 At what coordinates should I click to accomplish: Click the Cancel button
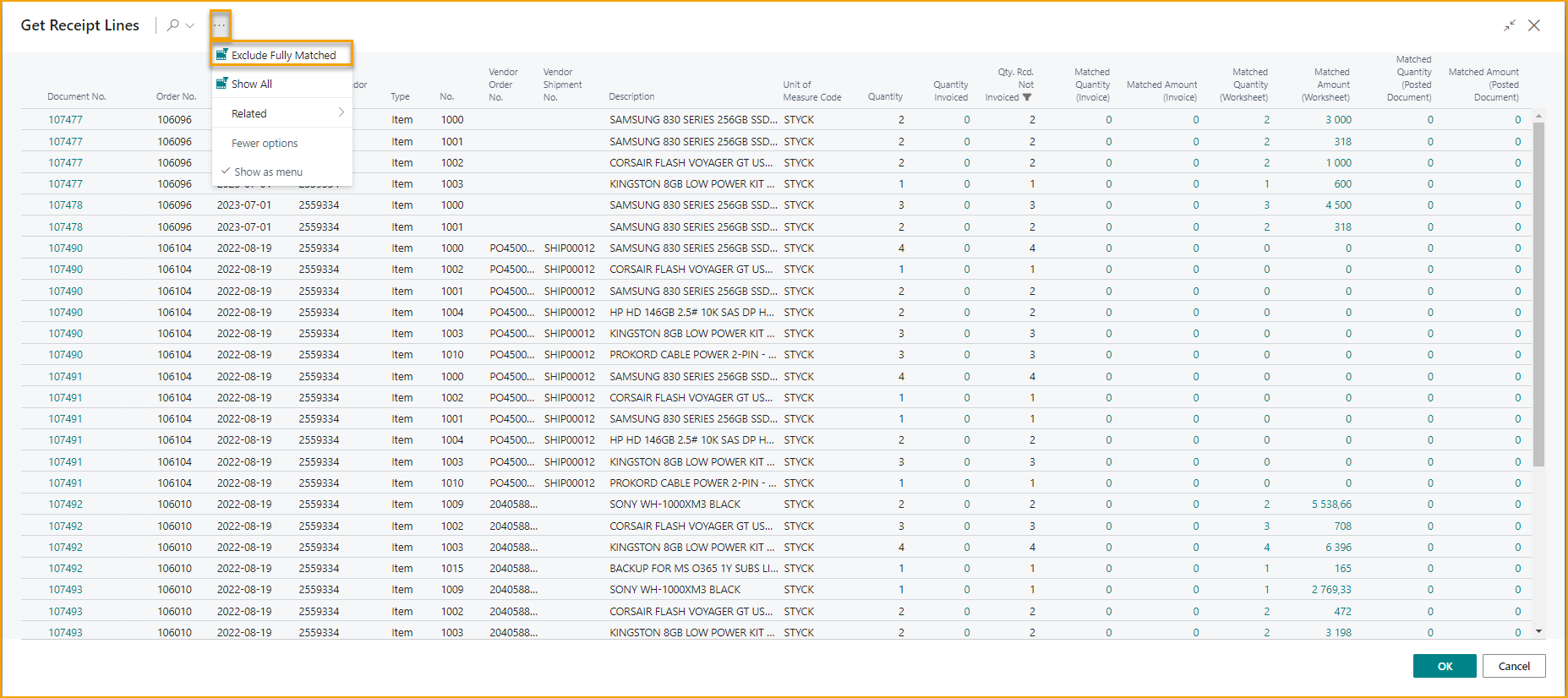1514,666
